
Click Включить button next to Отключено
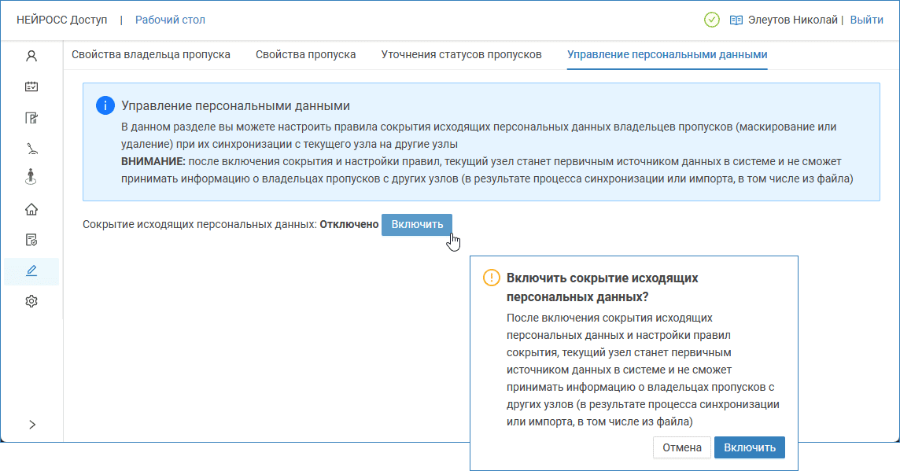pyautogui.click(x=417, y=224)
